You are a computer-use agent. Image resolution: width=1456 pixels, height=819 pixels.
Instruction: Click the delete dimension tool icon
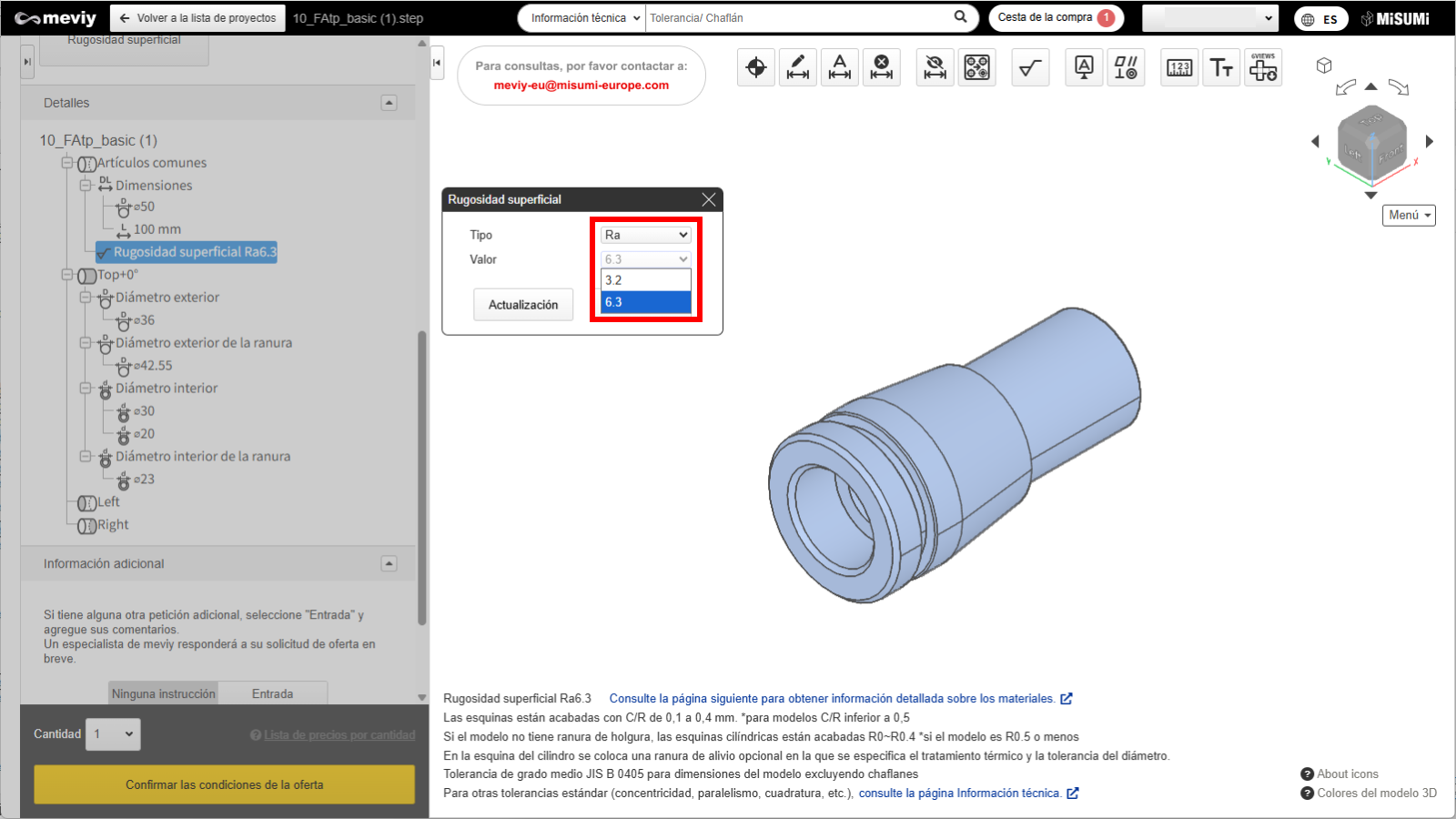(x=882, y=67)
